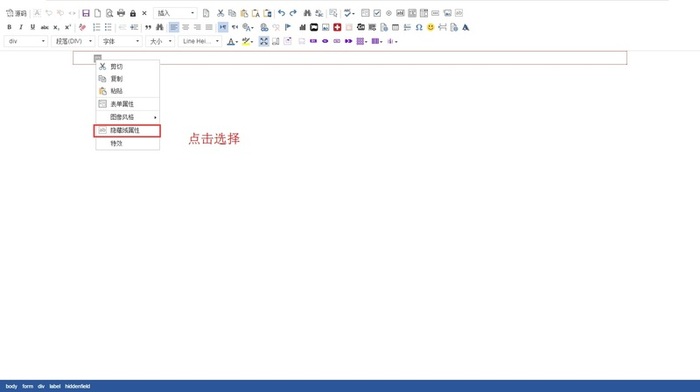Click form in the element path bar

point(28,386)
